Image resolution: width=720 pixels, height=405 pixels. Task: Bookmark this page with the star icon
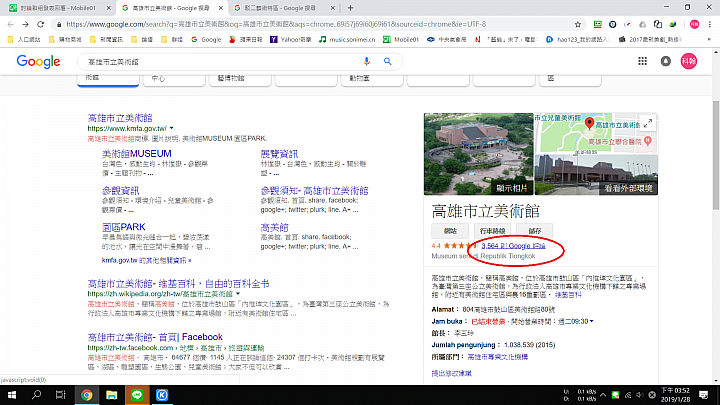pyautogui.click(x=578, y=24)
